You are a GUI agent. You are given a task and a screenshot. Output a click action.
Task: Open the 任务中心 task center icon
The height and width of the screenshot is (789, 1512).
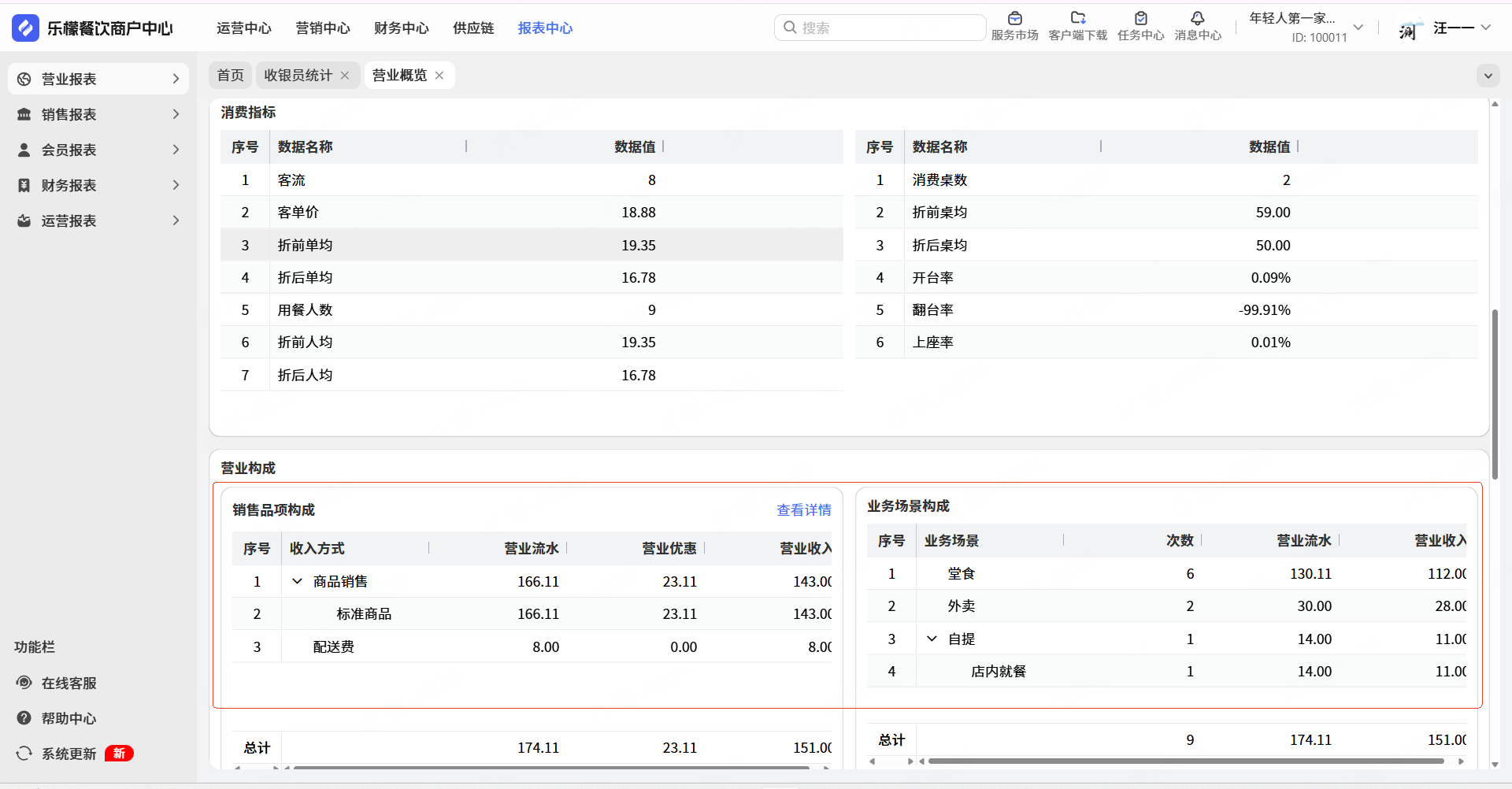tap(1140, 19)
